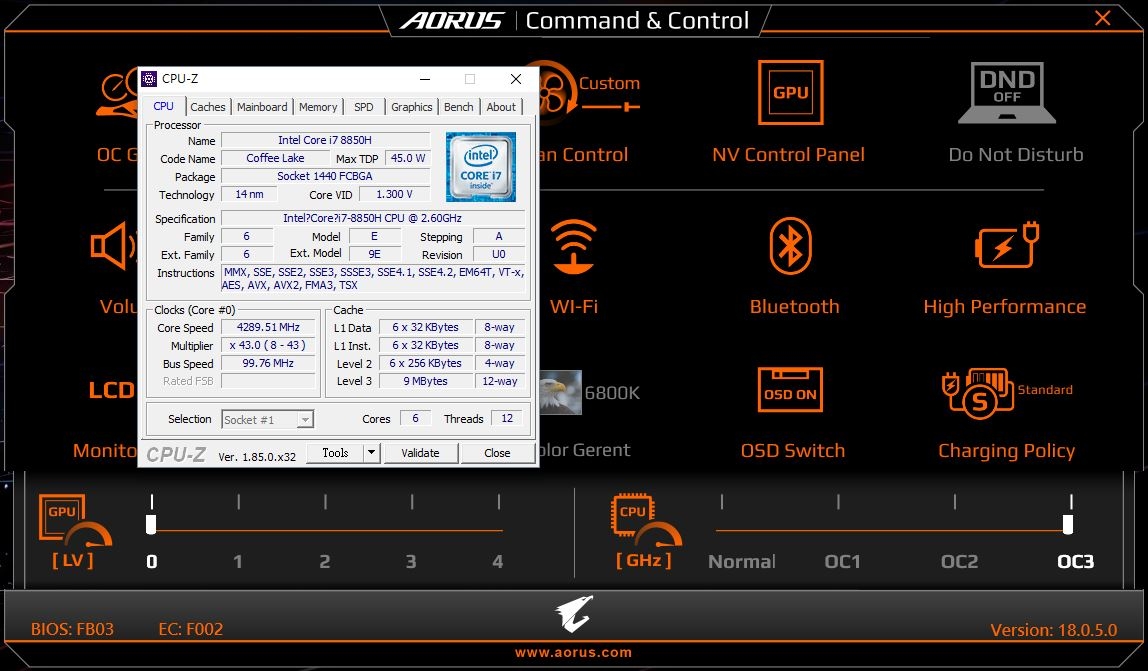Screen dimensions: 1148x671
Task: Click the Core Speed value 4289.51 MHz
Action: pyautogui.click(x=268, y=327)
